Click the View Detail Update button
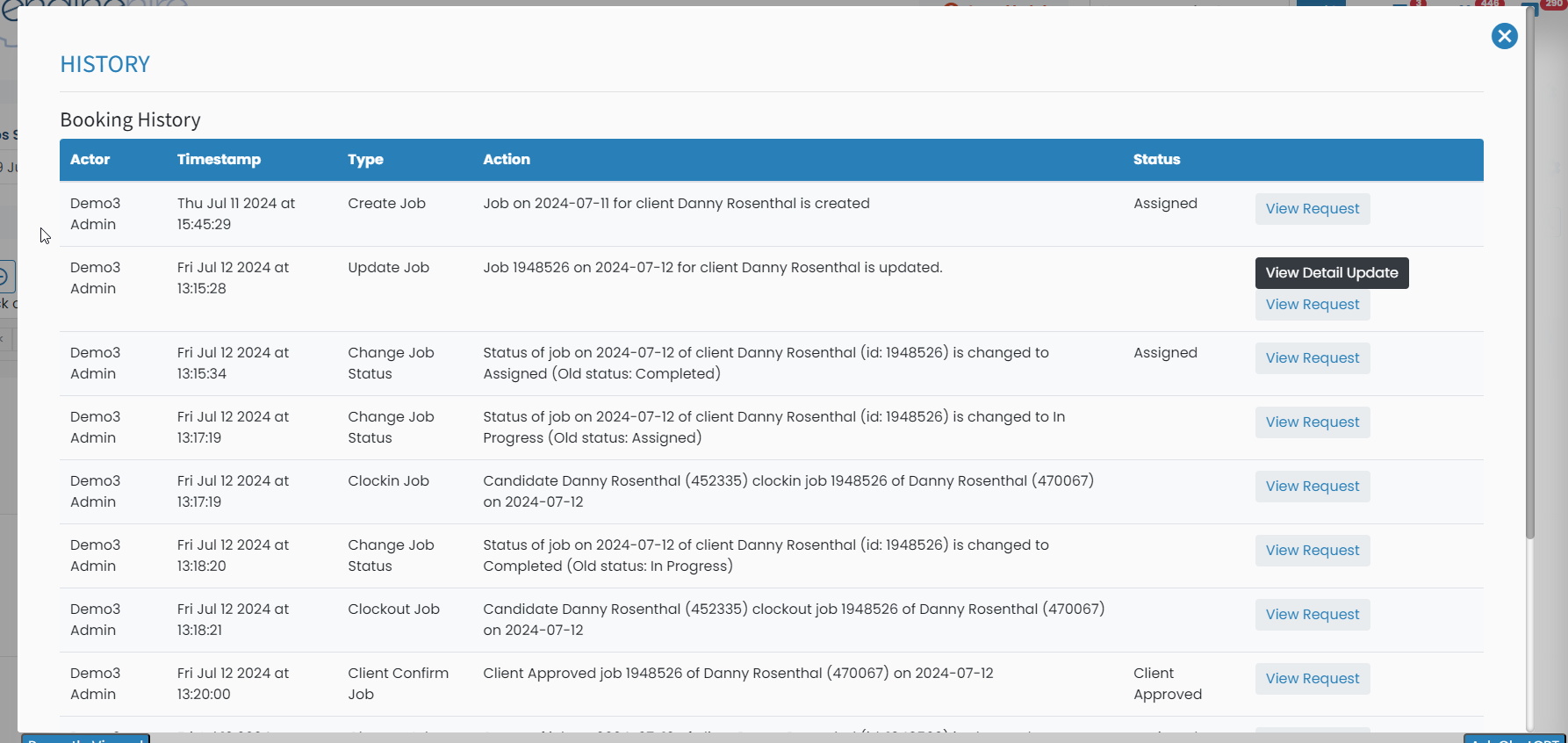 coord(1331,273)
